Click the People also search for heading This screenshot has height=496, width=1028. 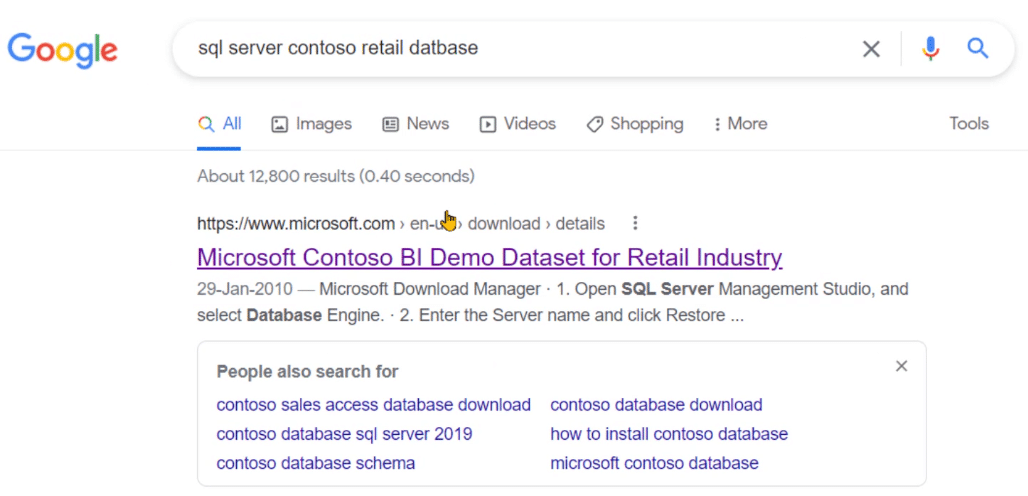click(307, 372)
